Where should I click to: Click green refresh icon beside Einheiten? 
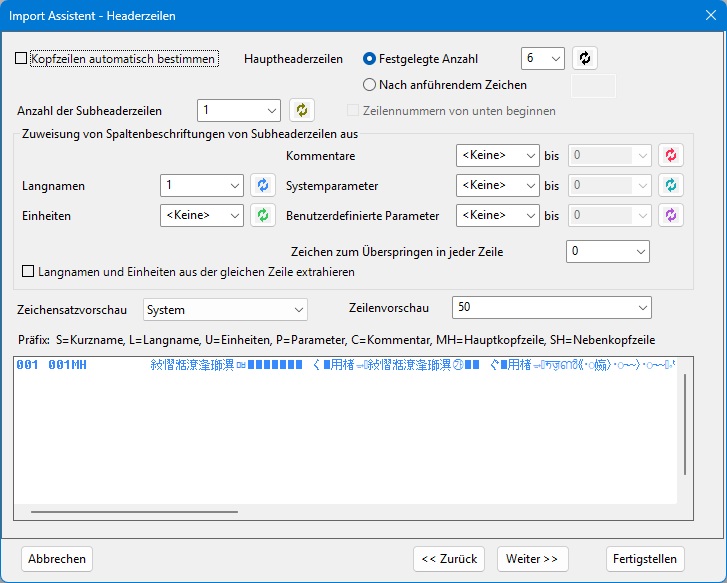263,216
